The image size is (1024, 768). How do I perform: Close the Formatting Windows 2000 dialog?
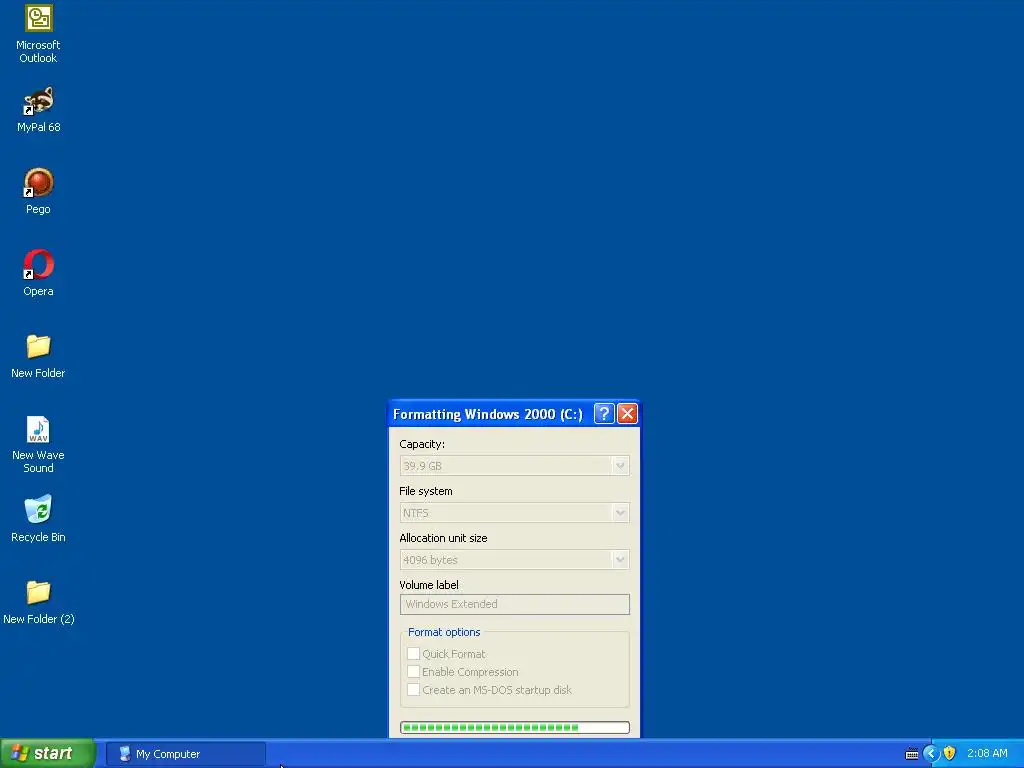628,413
